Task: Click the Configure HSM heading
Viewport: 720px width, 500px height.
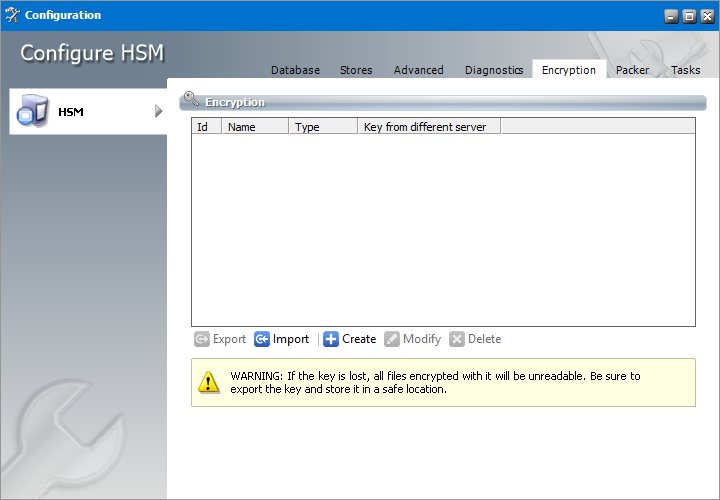Action: tap(92, 53)
